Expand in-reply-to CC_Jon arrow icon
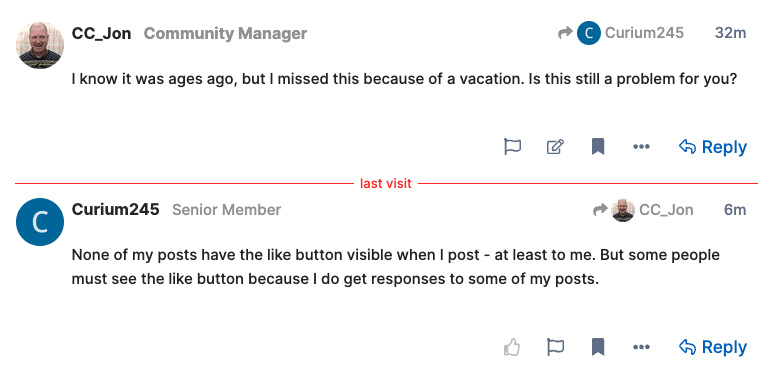The image size is (766, 372). 600,210
